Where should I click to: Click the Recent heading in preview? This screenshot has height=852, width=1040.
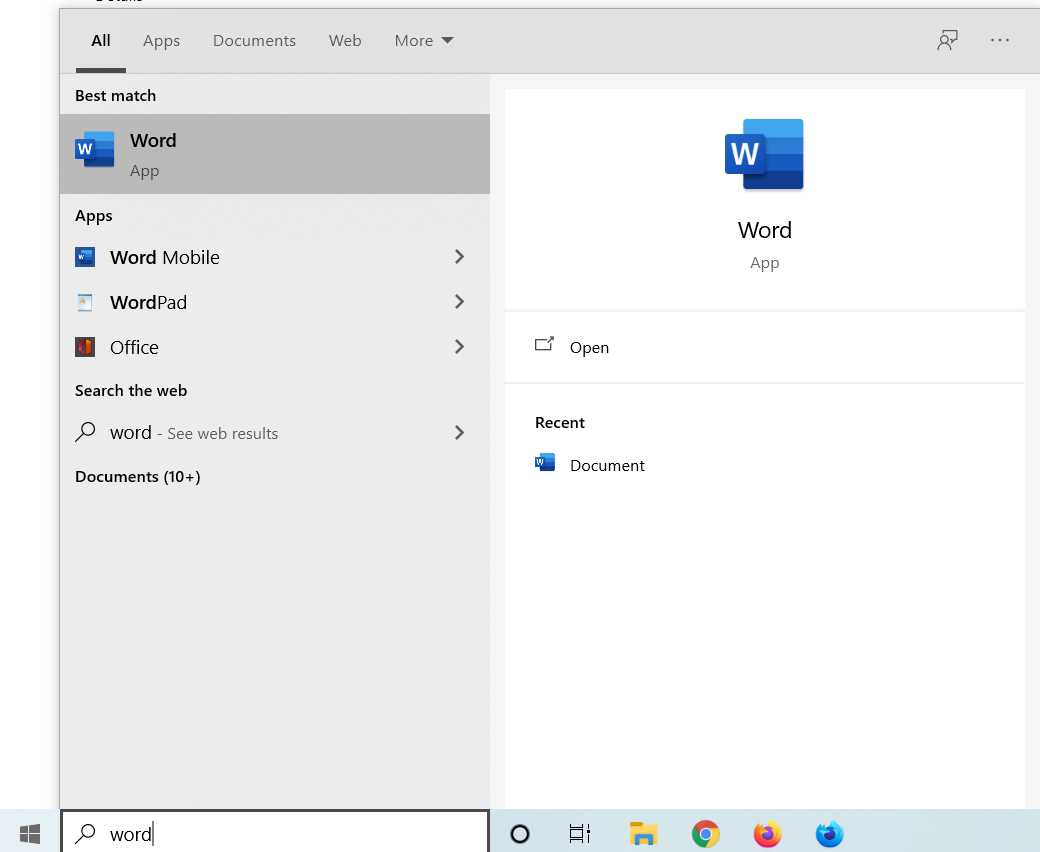pos(560,423)
